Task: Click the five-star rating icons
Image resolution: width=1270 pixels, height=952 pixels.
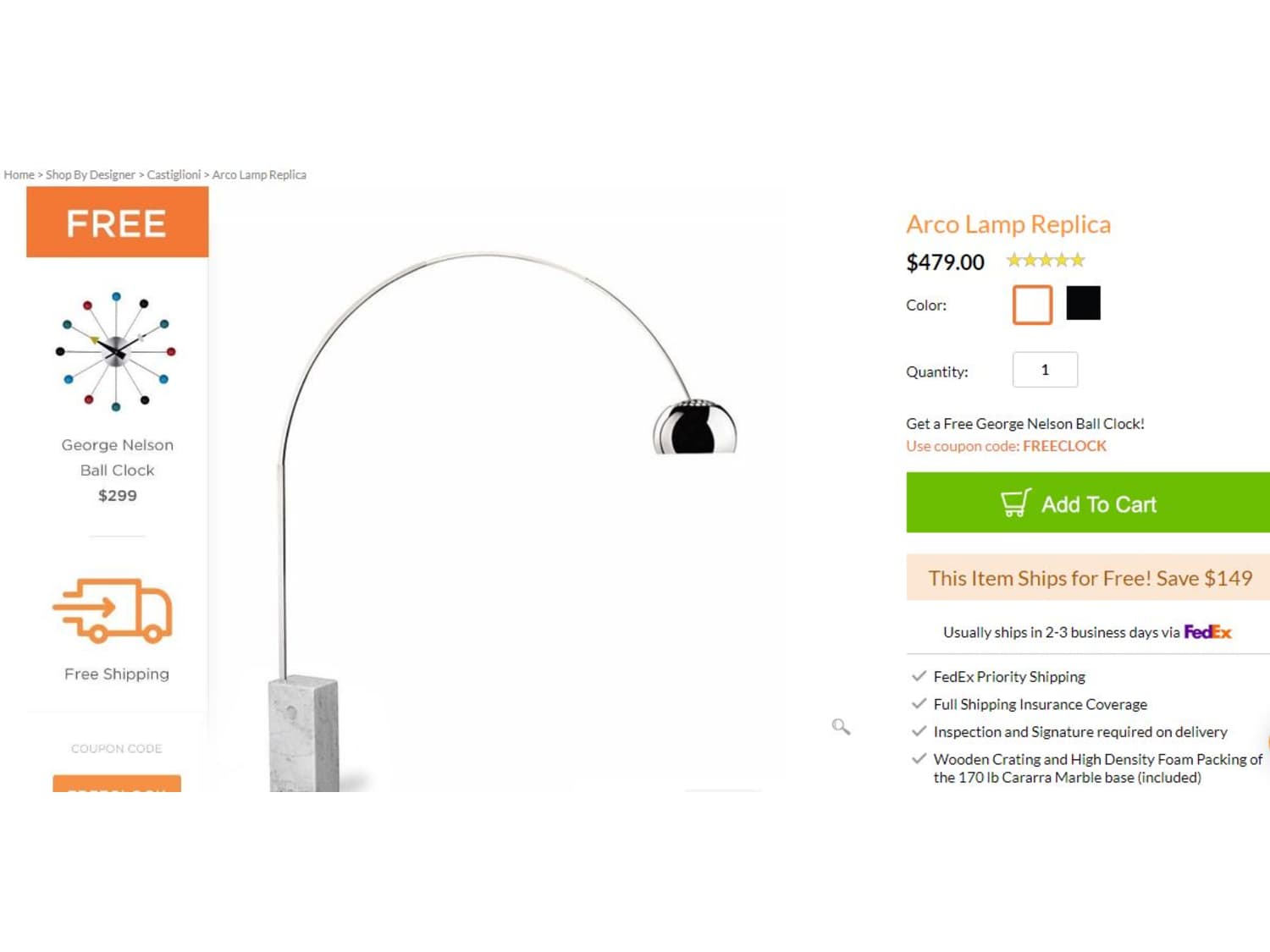Action: (x=1046, y=260)
